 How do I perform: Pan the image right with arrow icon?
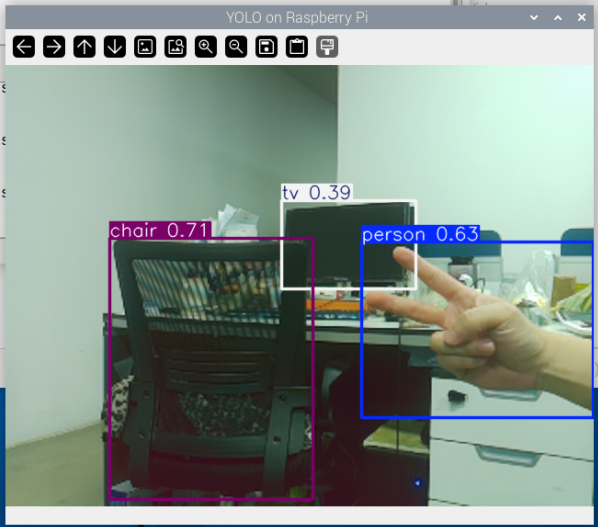[54, 47]
